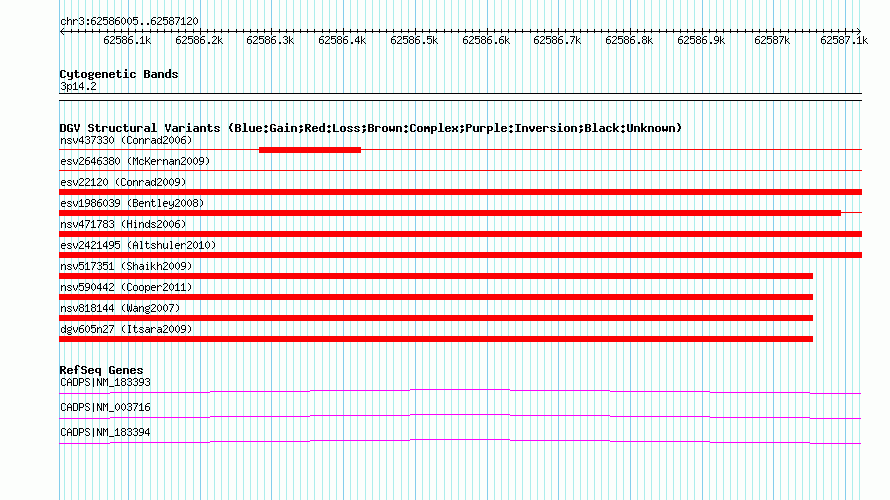This screenshot has width=890, height=500.
Task: Select esv1986039 (Bentley2008) label
Action: pos(132,203)
